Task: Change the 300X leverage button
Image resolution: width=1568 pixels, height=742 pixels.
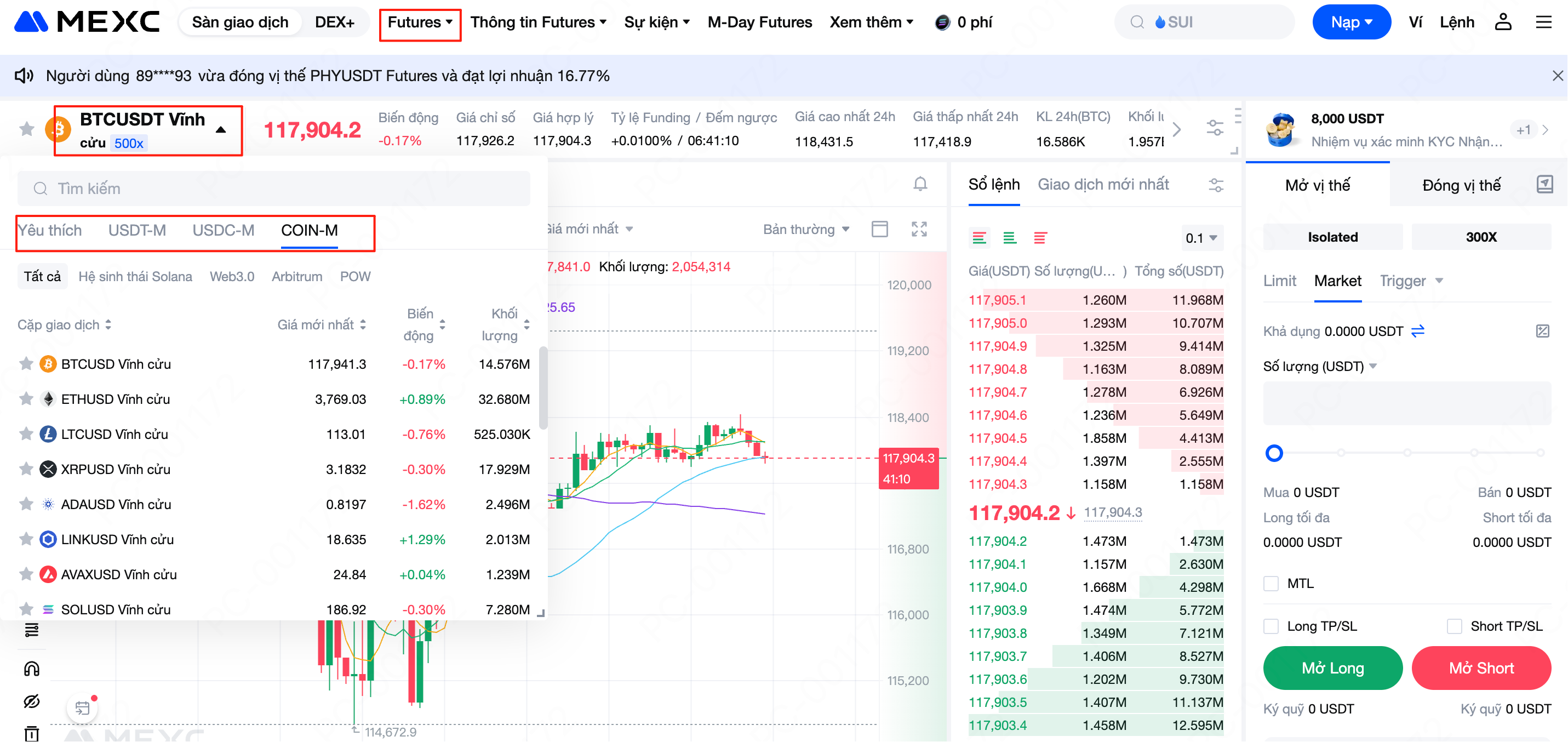Action: click(x=1481, y=237)
